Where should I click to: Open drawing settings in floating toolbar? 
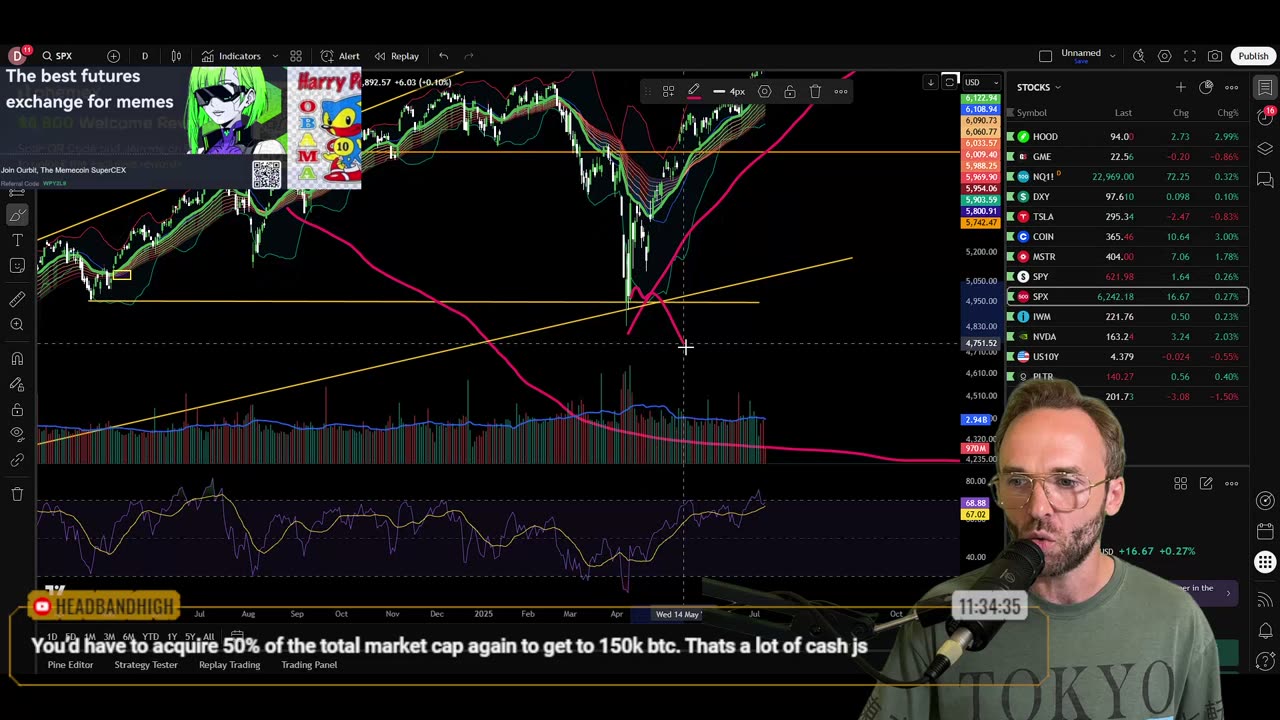[764, 92]
